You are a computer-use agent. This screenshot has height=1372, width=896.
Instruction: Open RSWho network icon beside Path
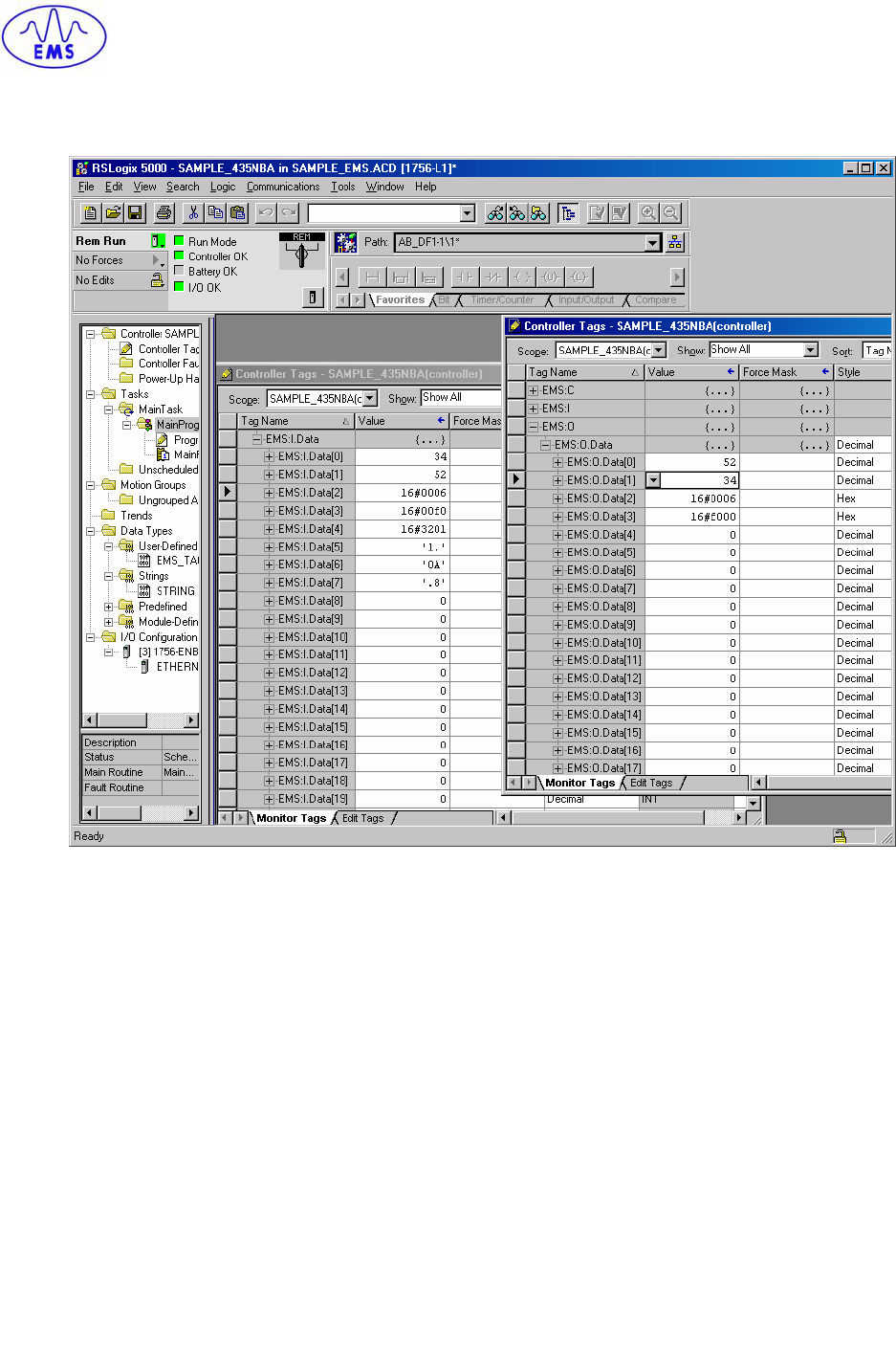click(x=675, y=243)
